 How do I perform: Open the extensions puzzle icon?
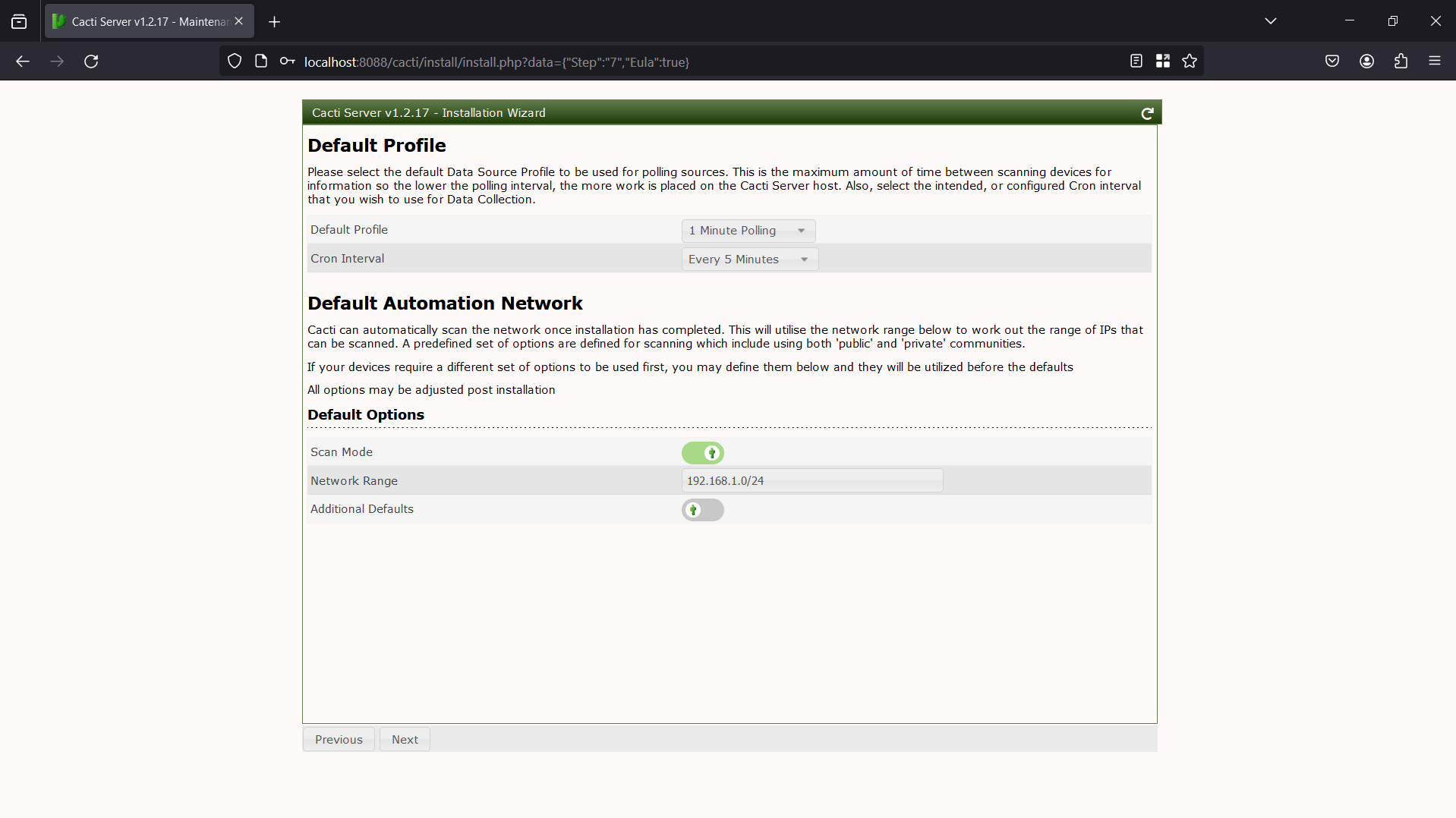[1401, 61]
